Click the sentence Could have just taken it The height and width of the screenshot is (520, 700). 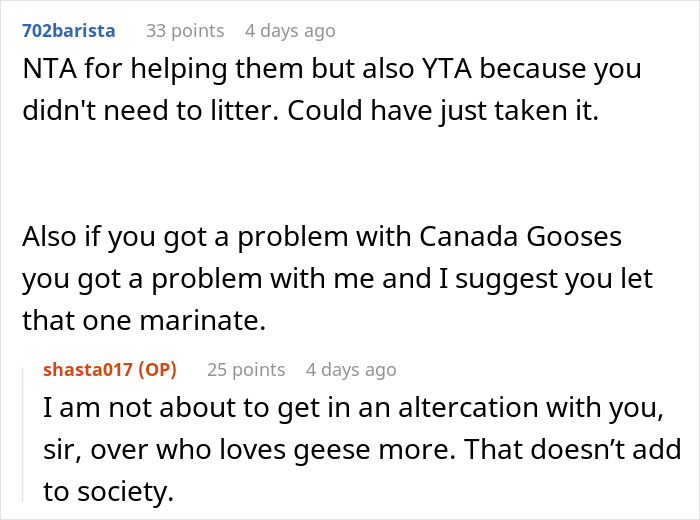(443, 111)
